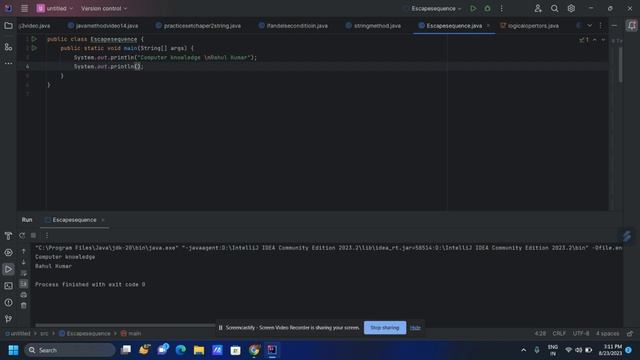
Task: Jump to next highlighted problem arrow
Action: [603, 40]
